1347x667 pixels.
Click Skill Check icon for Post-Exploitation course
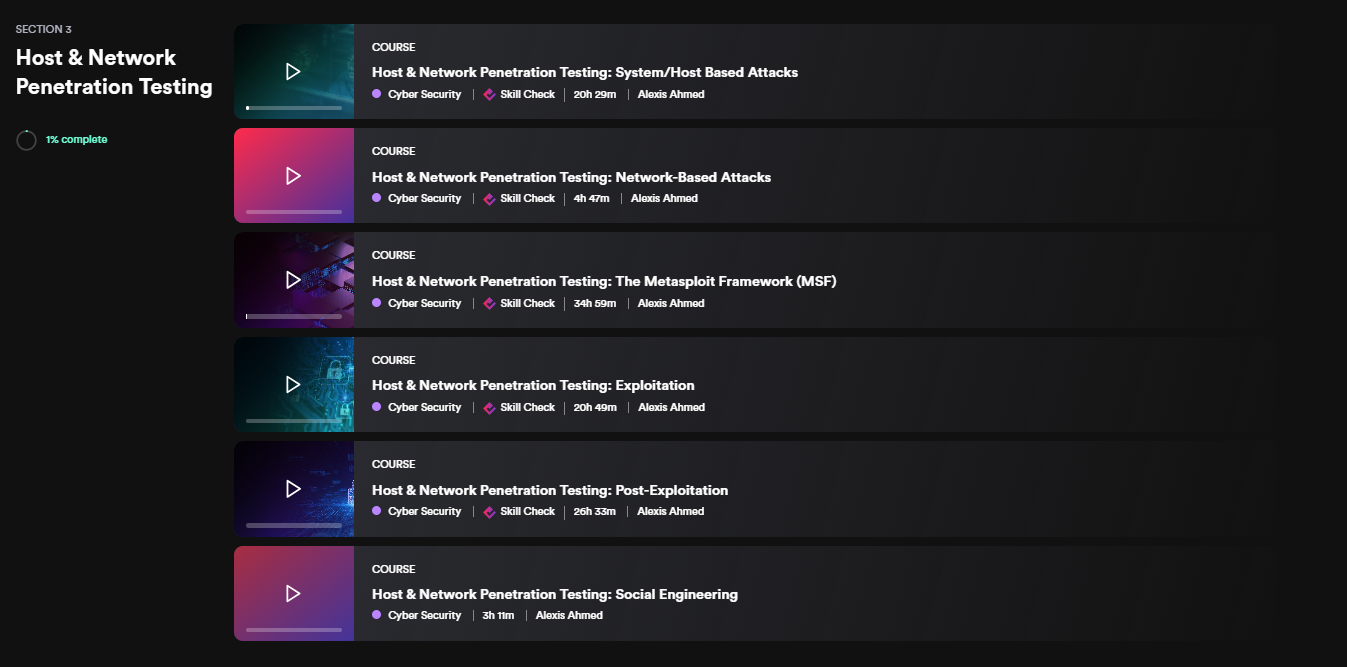pos(489,512)
